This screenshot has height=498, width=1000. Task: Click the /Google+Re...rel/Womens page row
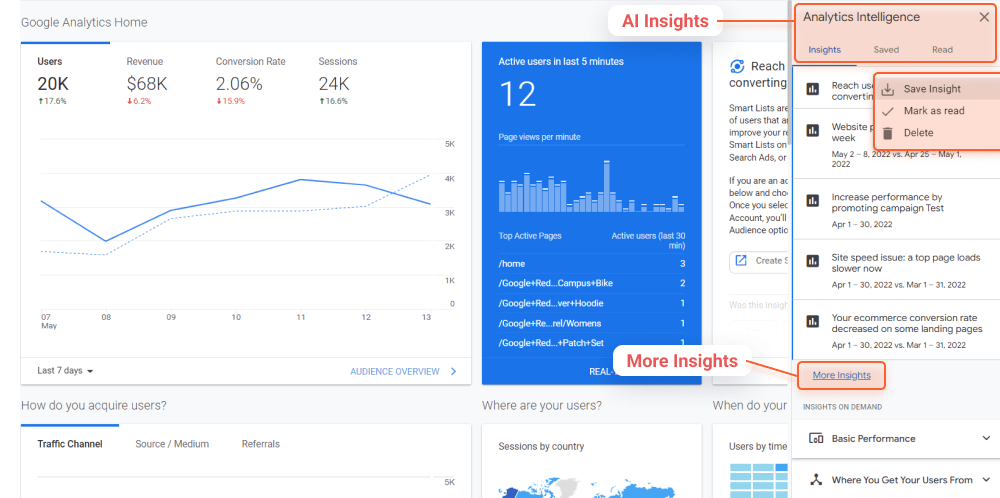[592, 323]
